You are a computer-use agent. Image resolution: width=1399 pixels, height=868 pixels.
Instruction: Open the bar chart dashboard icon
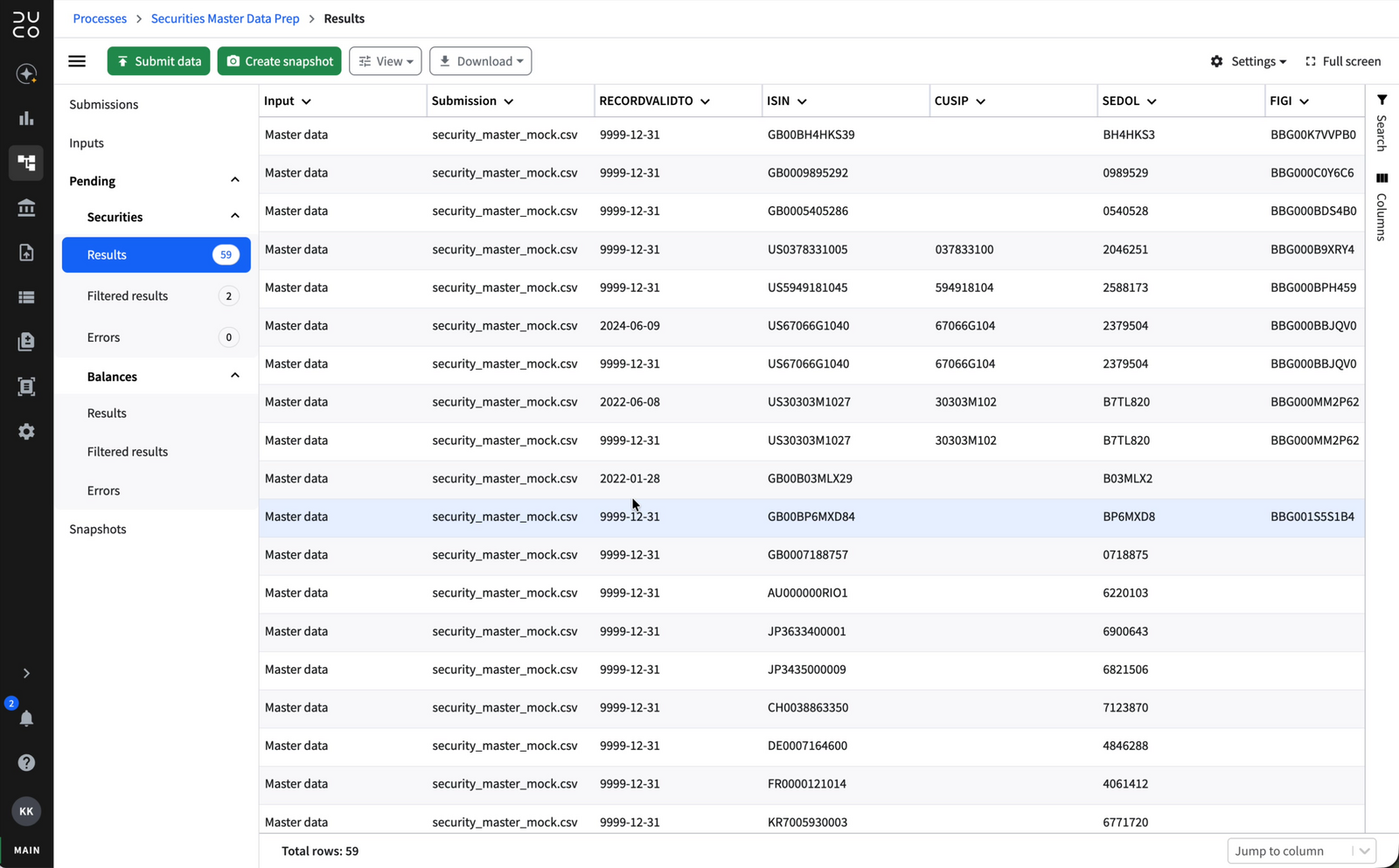tap(26, 118)
